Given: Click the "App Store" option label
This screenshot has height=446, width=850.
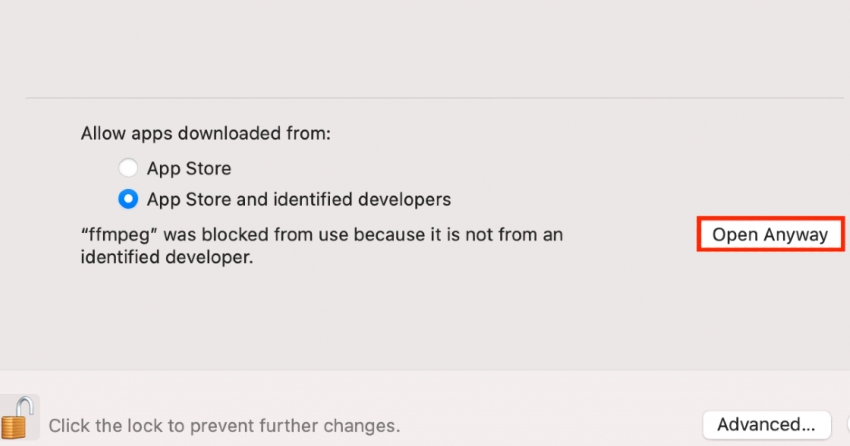Looking at the screenshot, I should point(189,169).
